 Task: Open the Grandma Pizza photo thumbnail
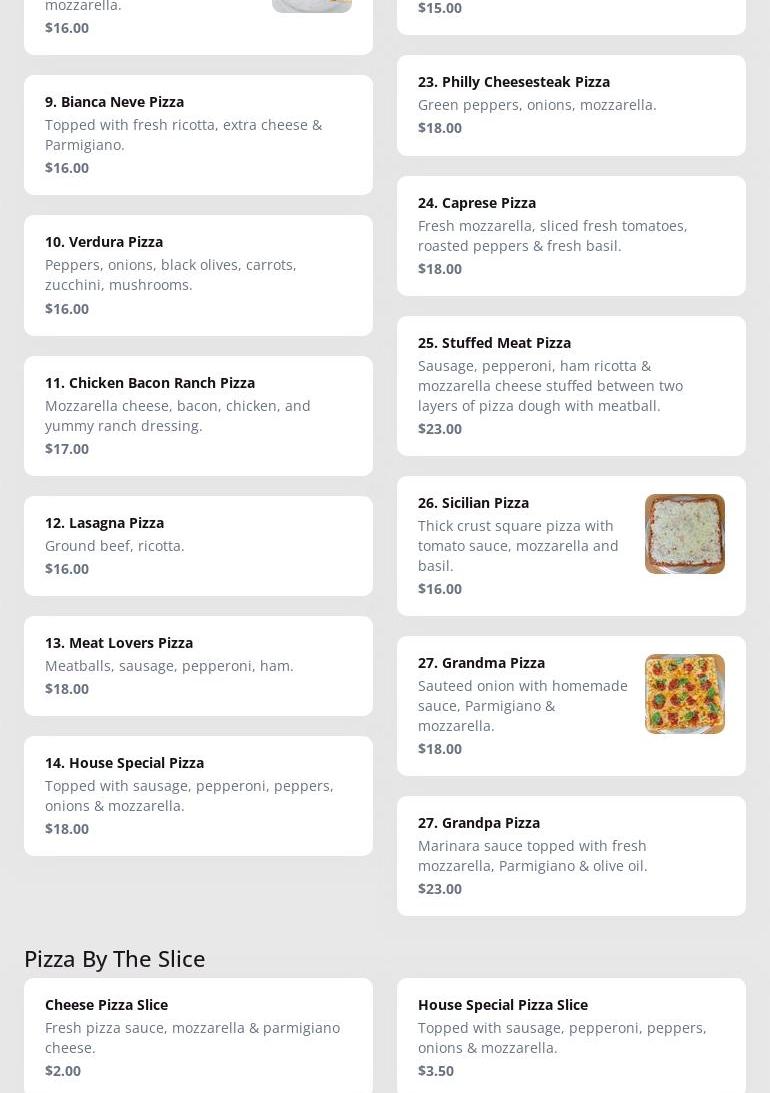pyautogui.click(x=684, y=694)
